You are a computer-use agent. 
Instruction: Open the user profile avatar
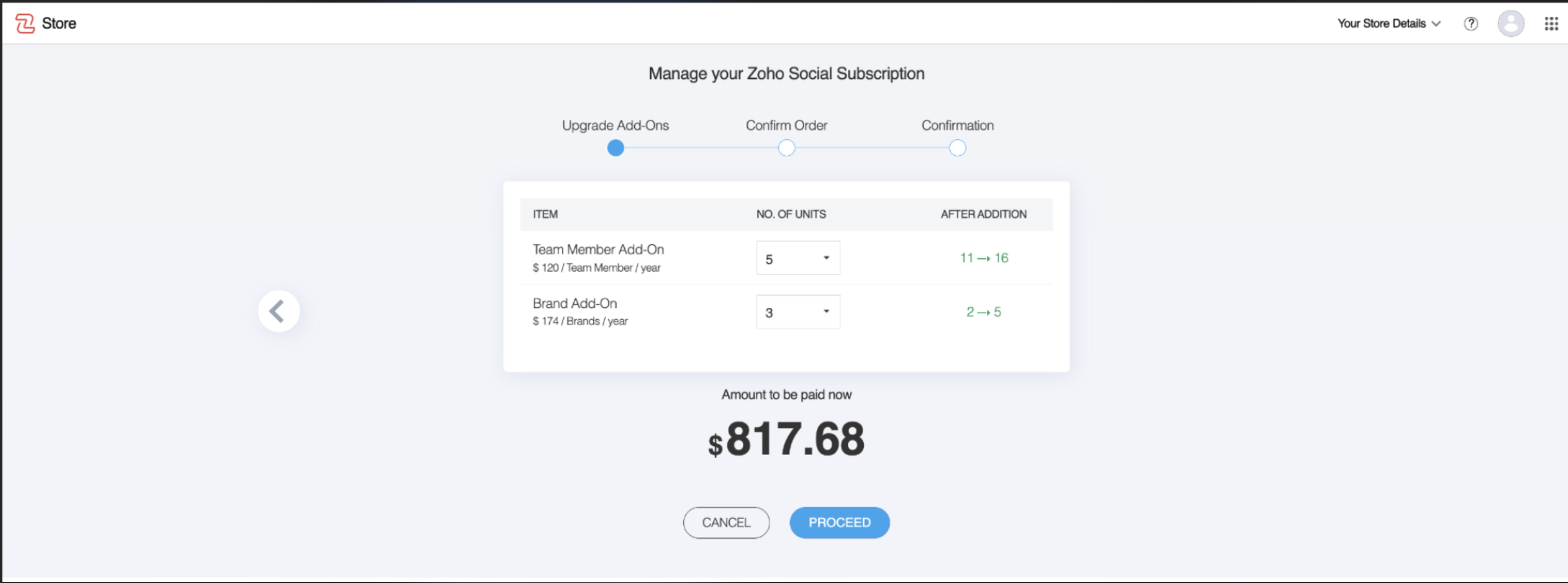(x=1510, y=24)
